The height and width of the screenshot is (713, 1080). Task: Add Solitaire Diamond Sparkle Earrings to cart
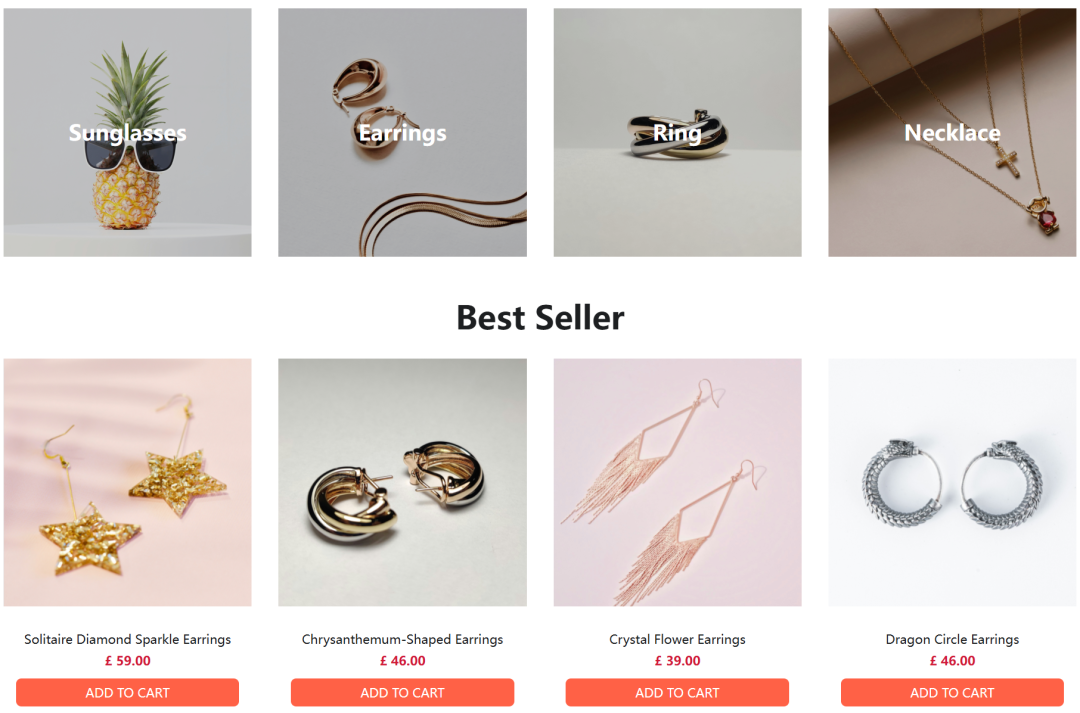pos(127,692)
